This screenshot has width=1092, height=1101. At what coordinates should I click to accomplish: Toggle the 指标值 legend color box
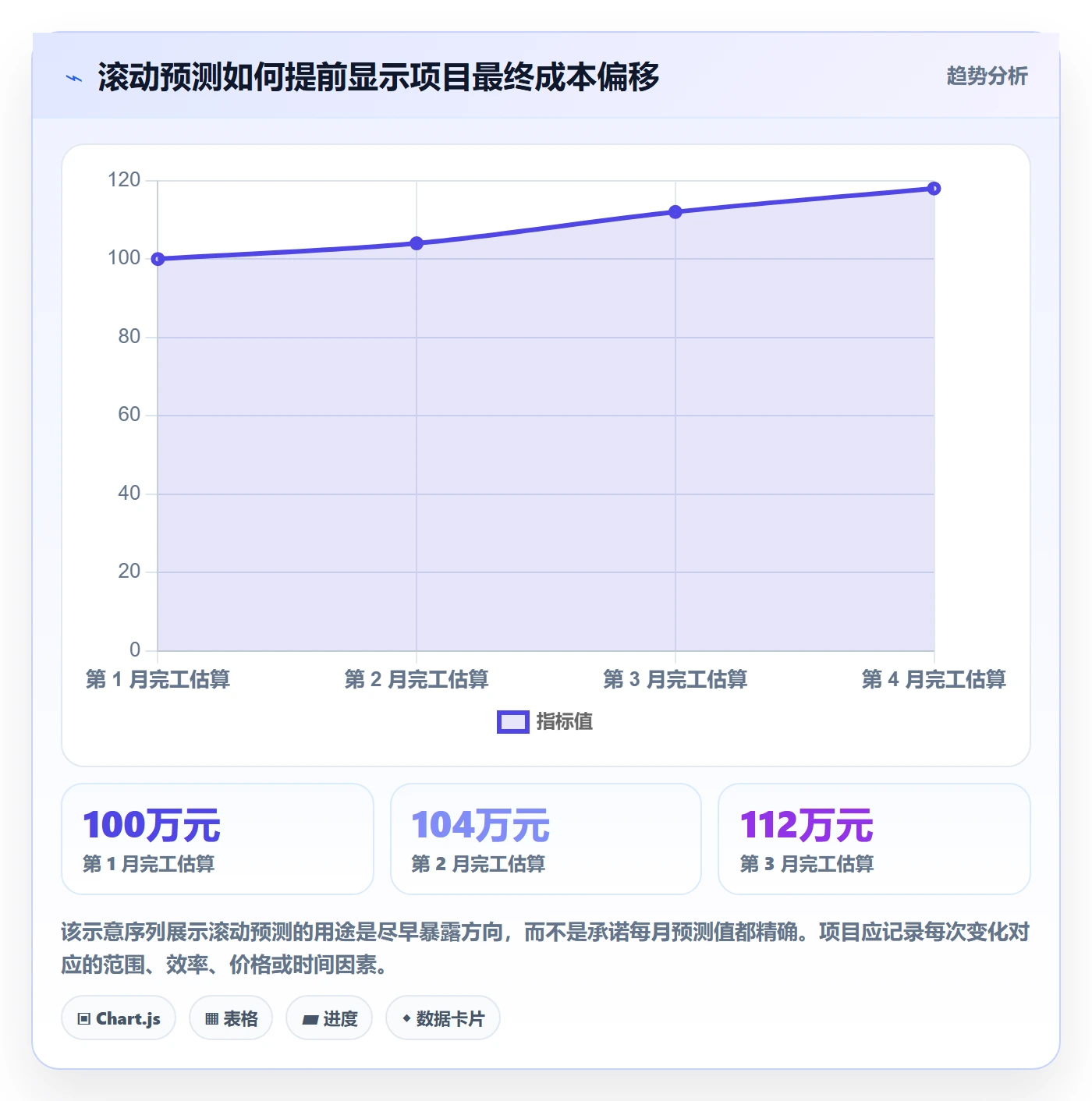coord(513,722)
